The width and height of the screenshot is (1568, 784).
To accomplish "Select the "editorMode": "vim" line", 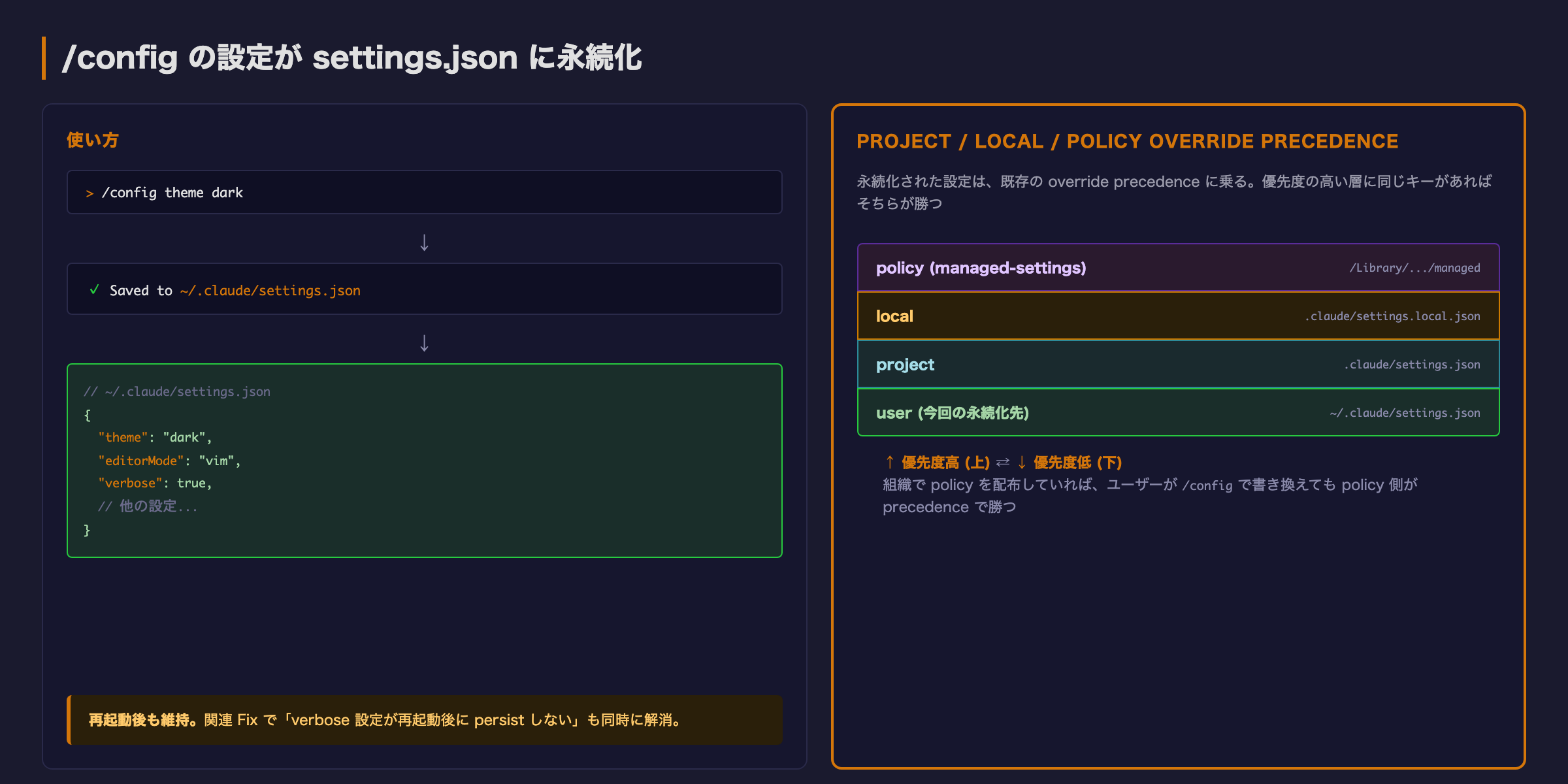I will click(x=169, y=461).
